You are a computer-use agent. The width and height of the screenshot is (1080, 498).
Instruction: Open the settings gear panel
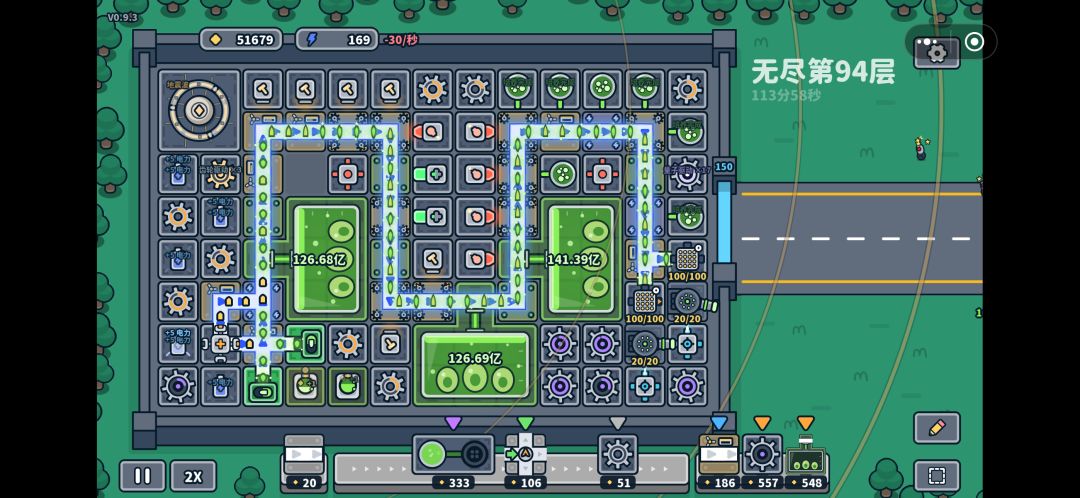[936, 52]
